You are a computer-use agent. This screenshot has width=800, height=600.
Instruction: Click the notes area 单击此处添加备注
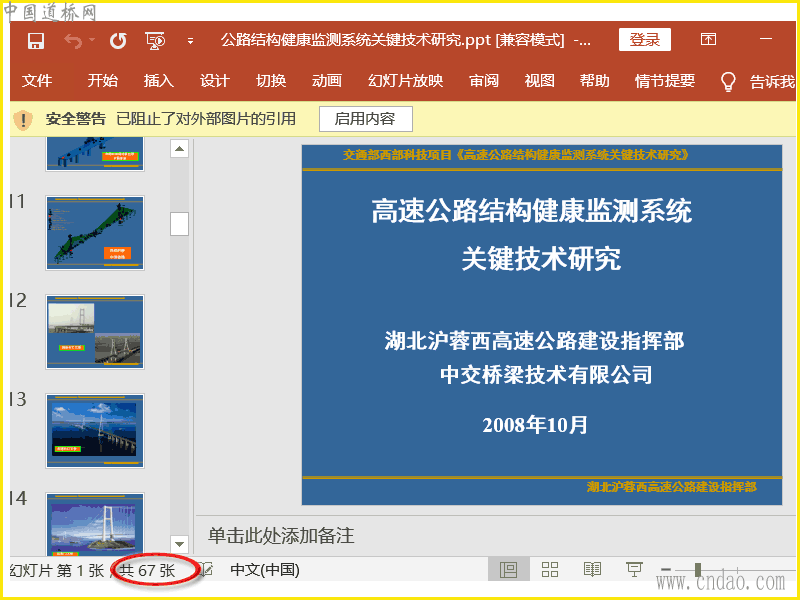(281, 536)
